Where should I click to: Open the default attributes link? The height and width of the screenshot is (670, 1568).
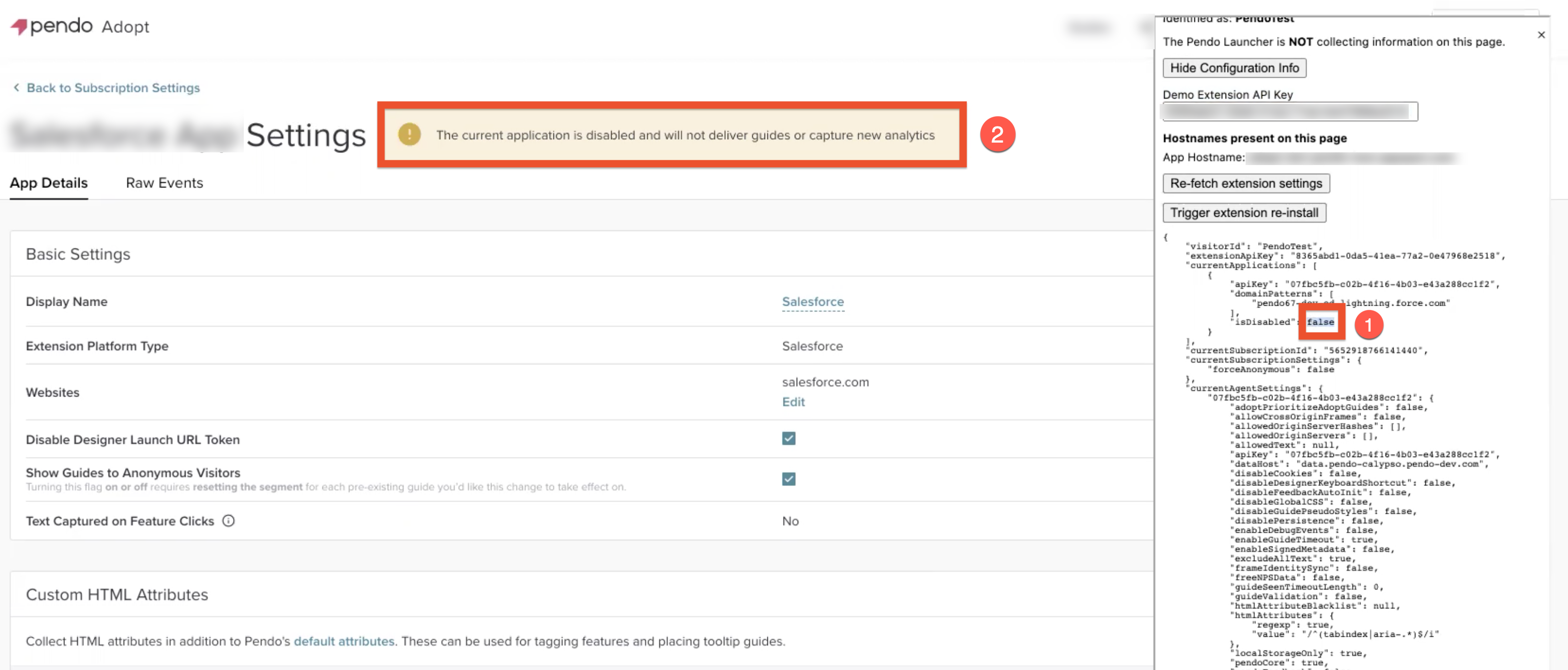point(344,641)
